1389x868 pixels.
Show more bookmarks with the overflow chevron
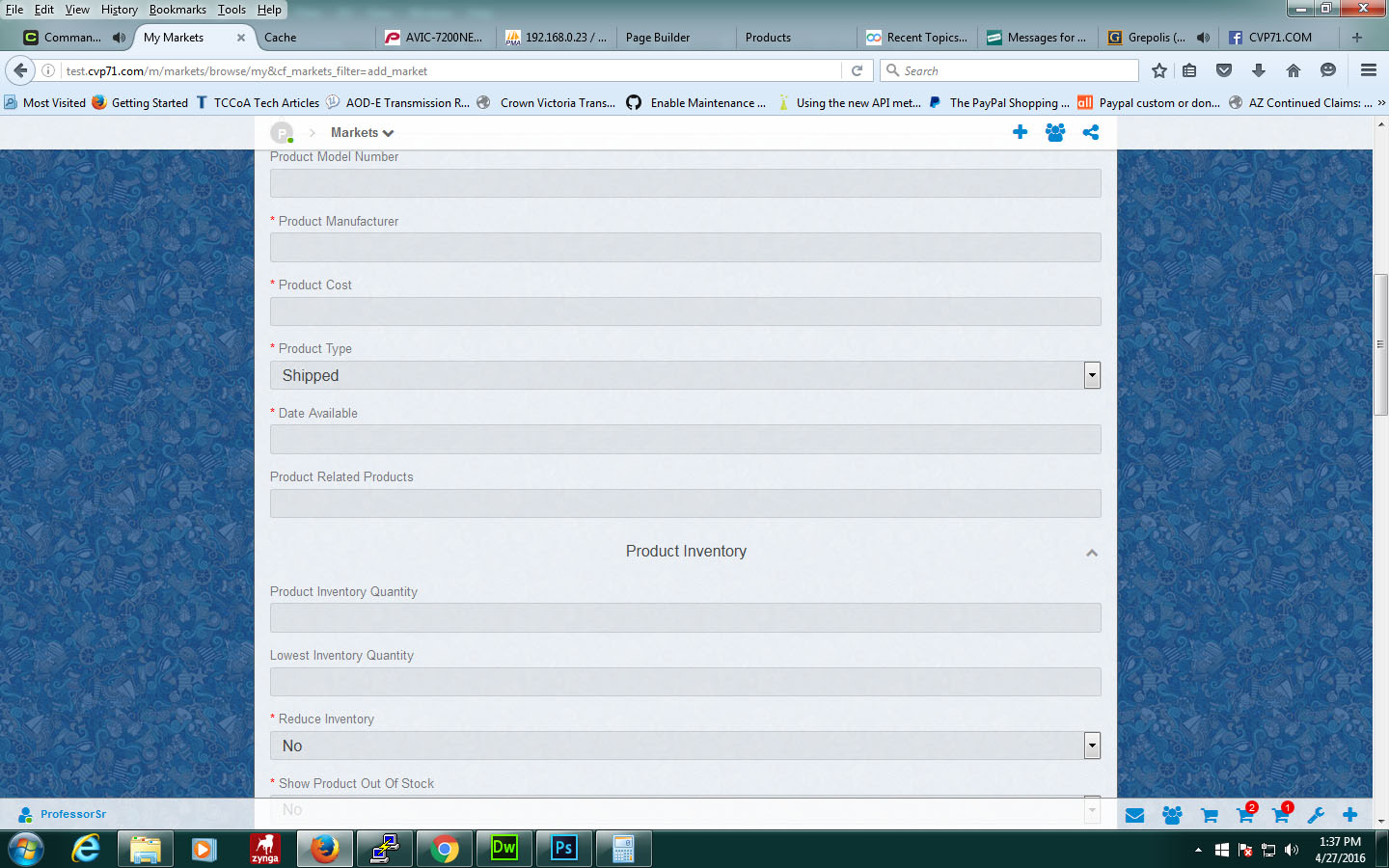pyautogui.click(x=1380, y=102)
